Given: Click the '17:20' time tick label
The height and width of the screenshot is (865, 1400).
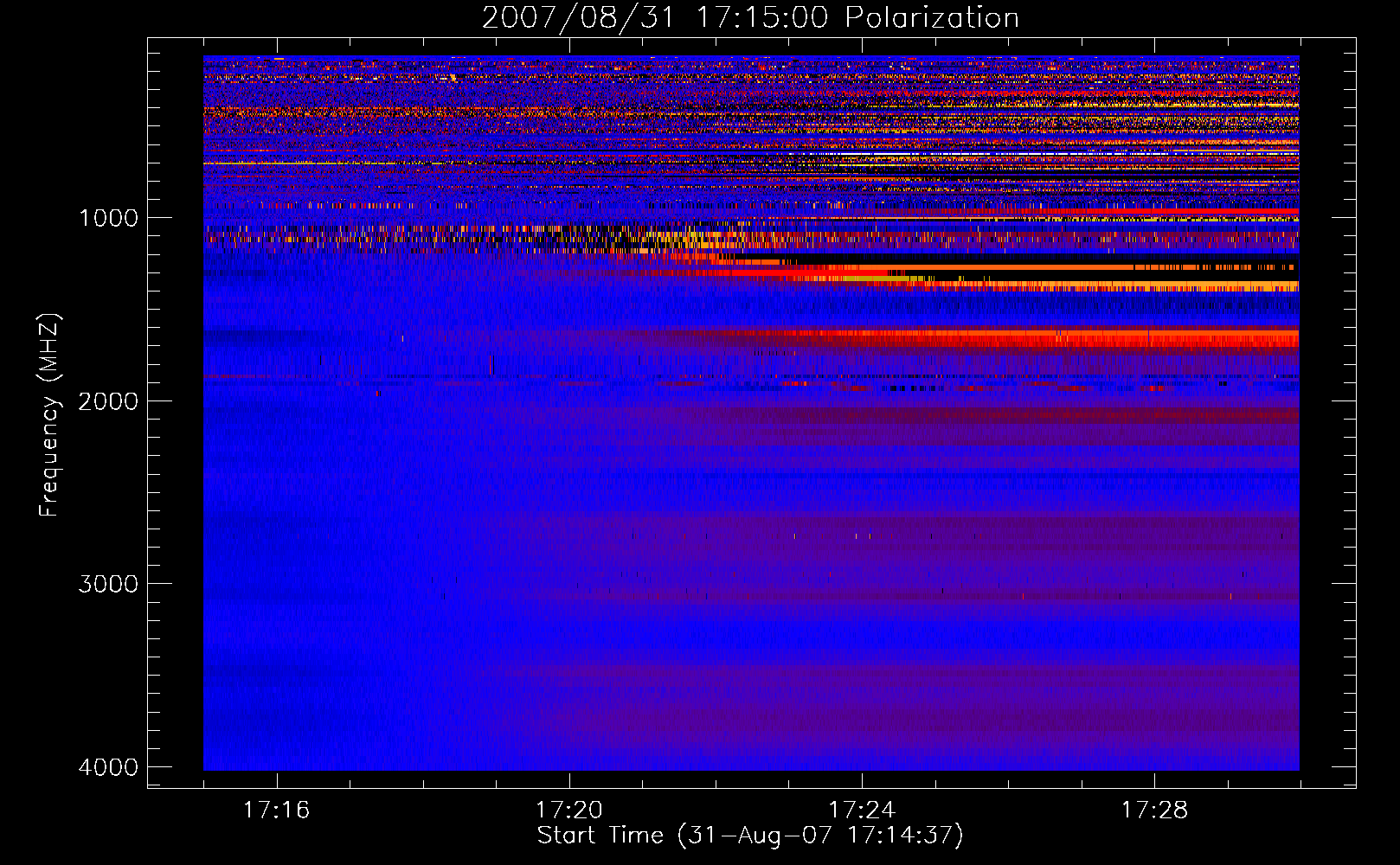Looking at the screenshot, I should click(x=568, y=810).
